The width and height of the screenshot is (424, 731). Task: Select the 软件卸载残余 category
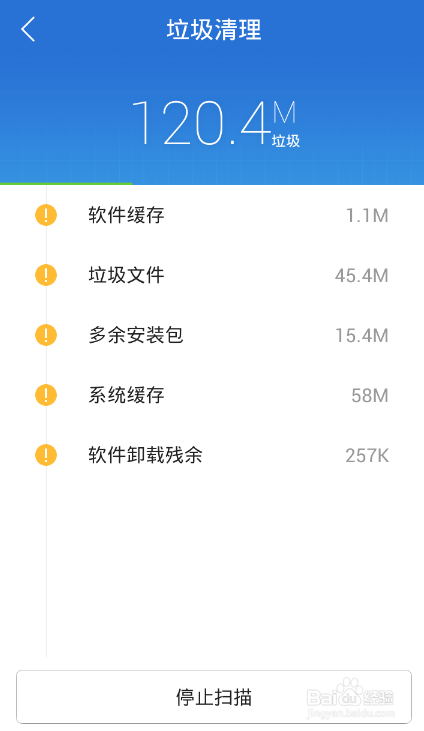click(212, 455)
